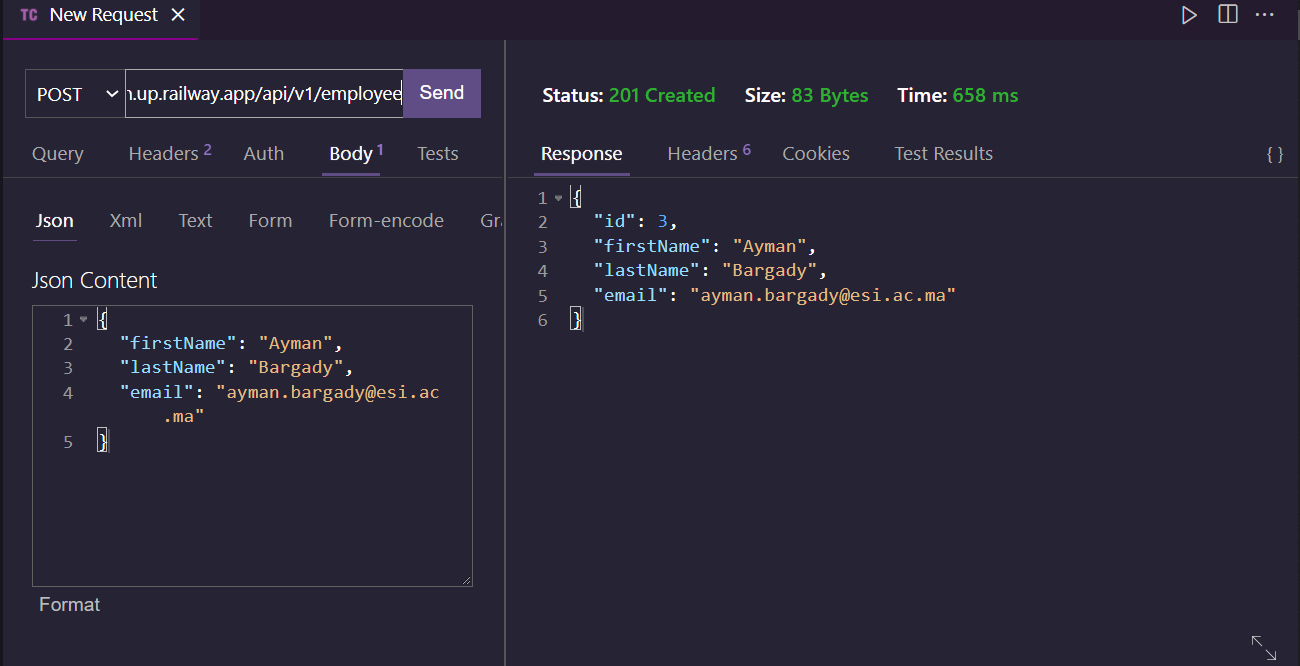1300x666 pixels.
Task: Switch to the Cookies response tab
Action: pos(816,153)
